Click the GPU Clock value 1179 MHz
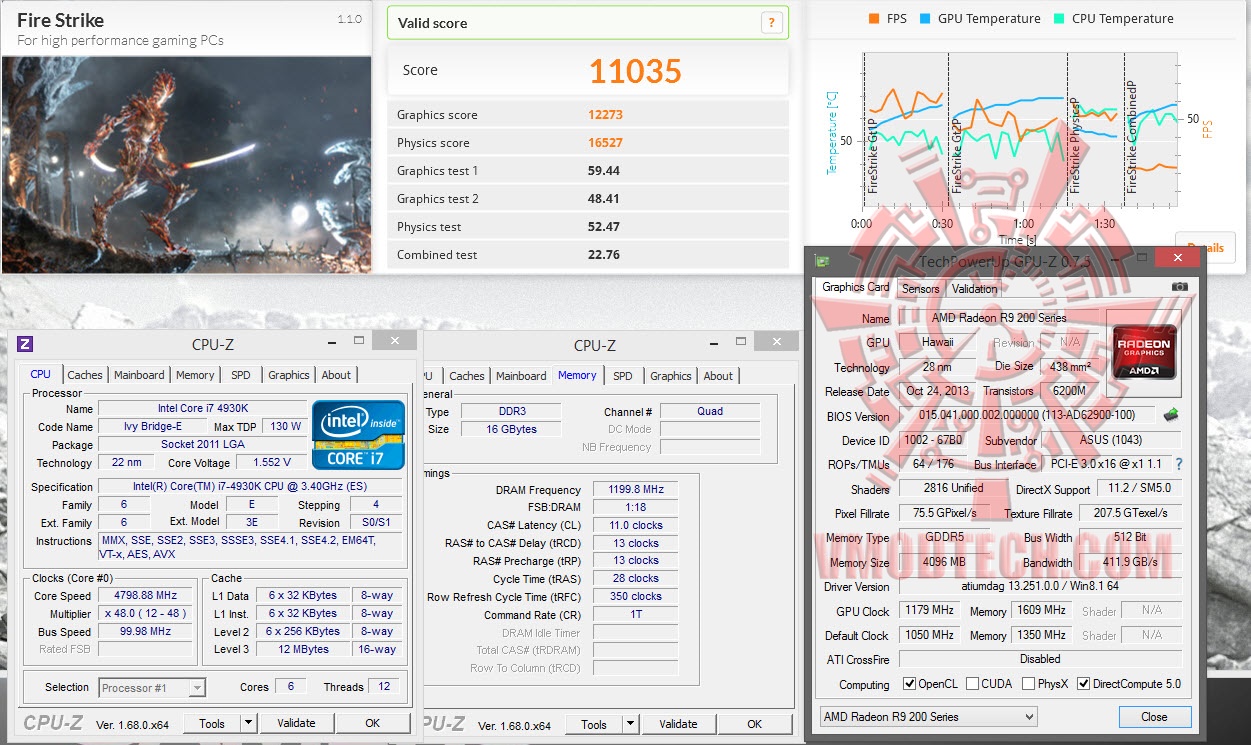This screenshot has width=1251, height=745. [x=929, y=610]
